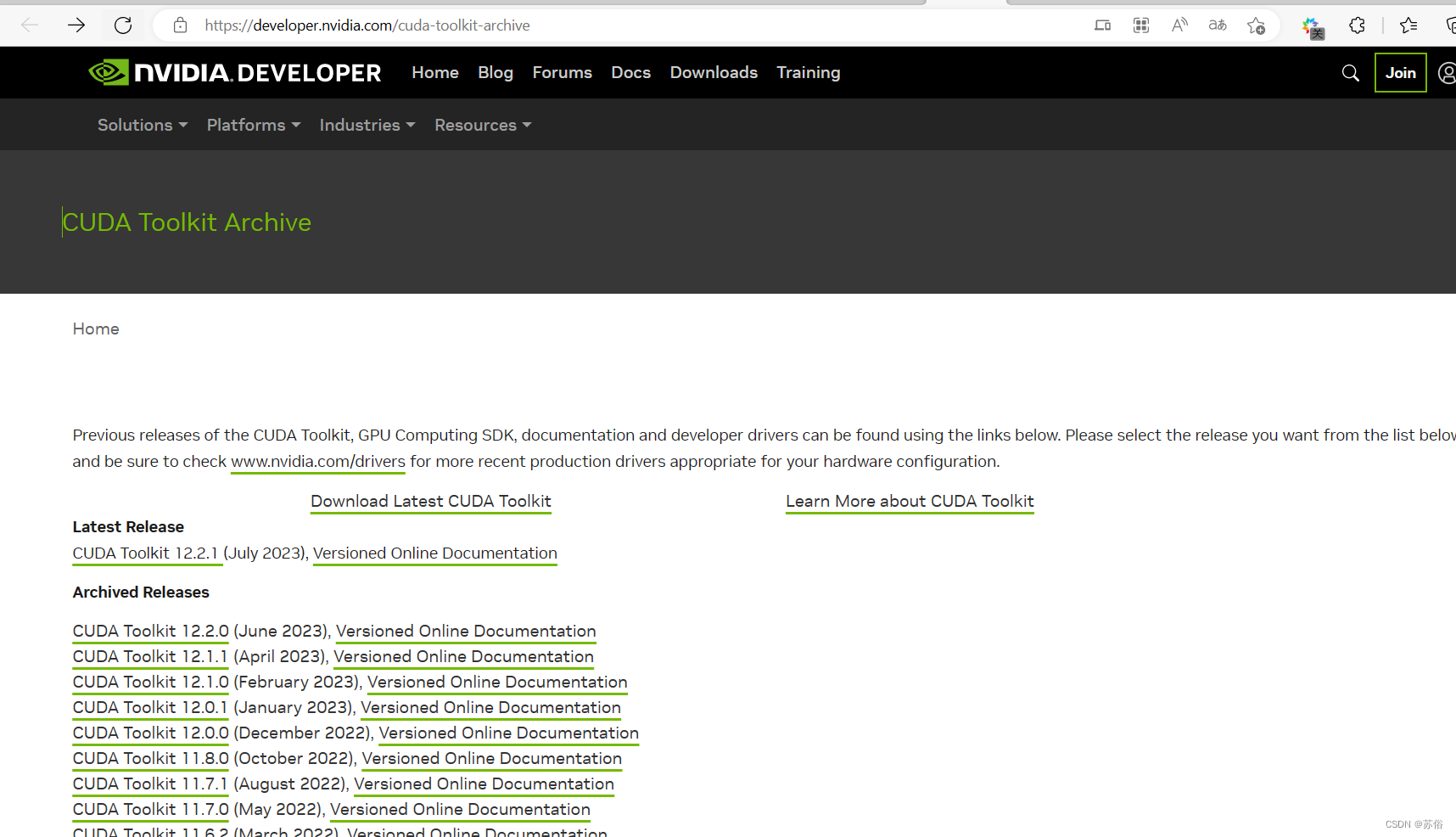Viewport: 1456px width, 837px height.
Task: Click the colorful translator extension icon
Action: (1312, 28)
